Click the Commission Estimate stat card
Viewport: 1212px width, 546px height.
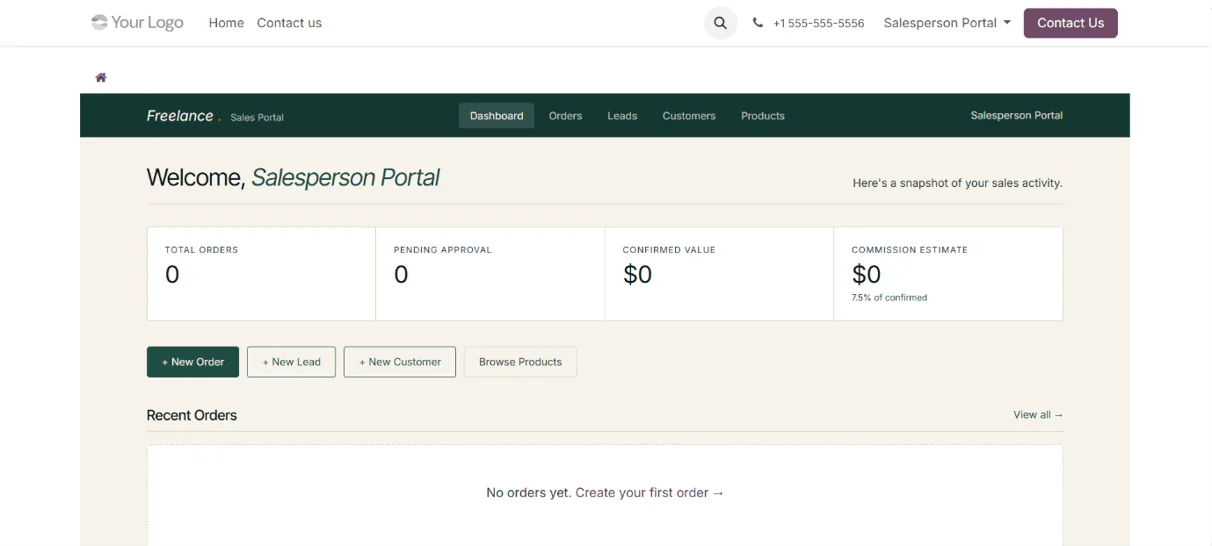coord(948,274)
